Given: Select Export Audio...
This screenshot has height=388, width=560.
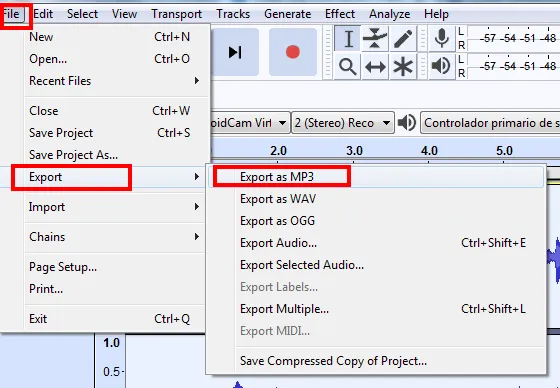Looking at the screenshot, I should (x=376, y=243).
